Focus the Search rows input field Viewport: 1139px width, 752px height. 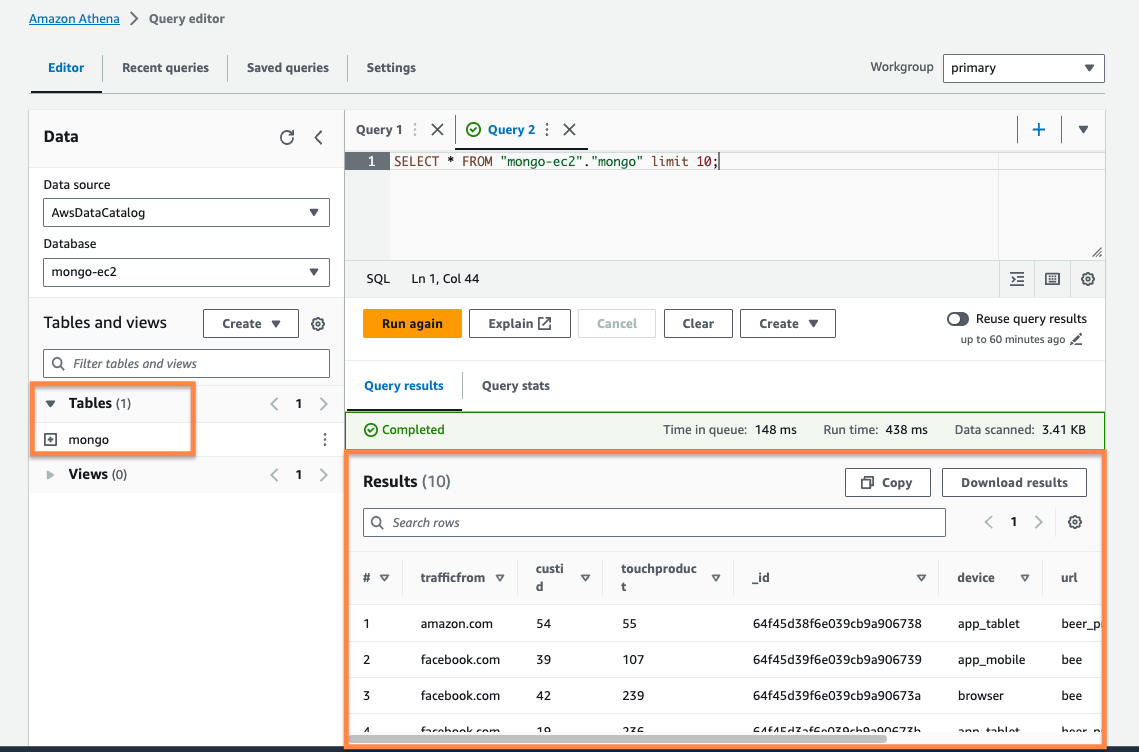[654, 523]
